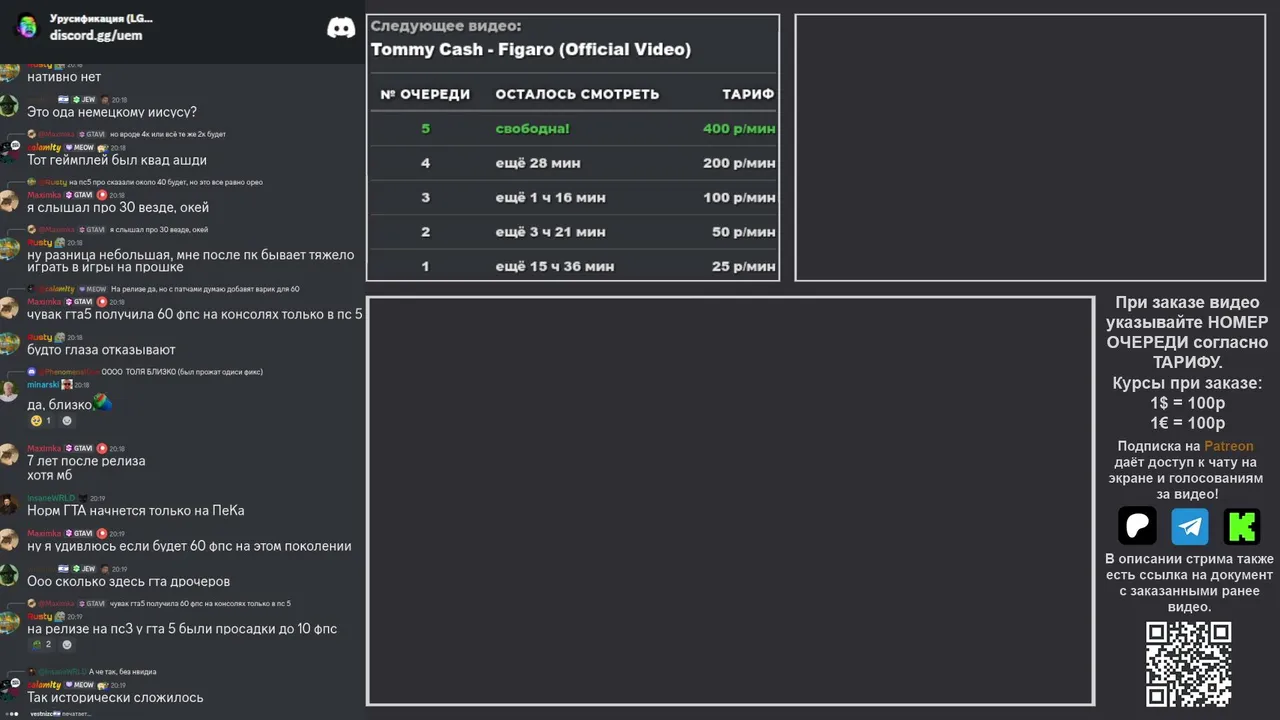
Task: Open the green Kick icon
Action: [x=1242, y=525]
